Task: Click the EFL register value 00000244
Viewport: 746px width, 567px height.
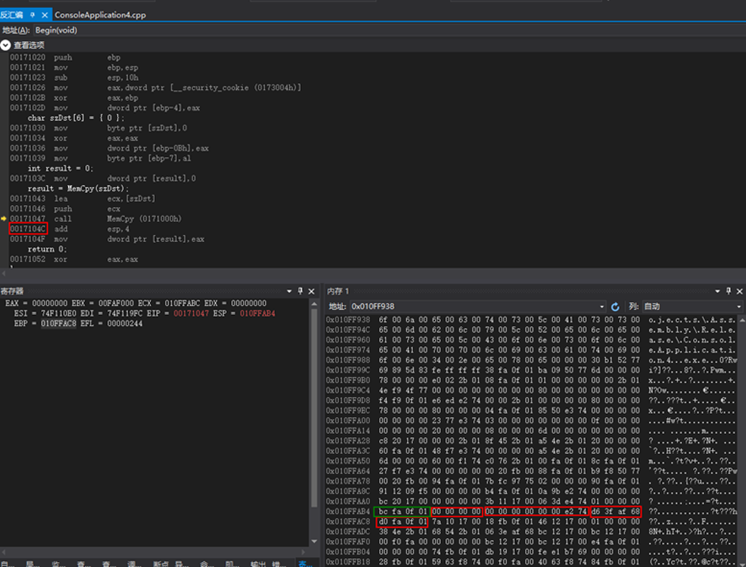Action: pyautogui.click(x=125, y=324)
